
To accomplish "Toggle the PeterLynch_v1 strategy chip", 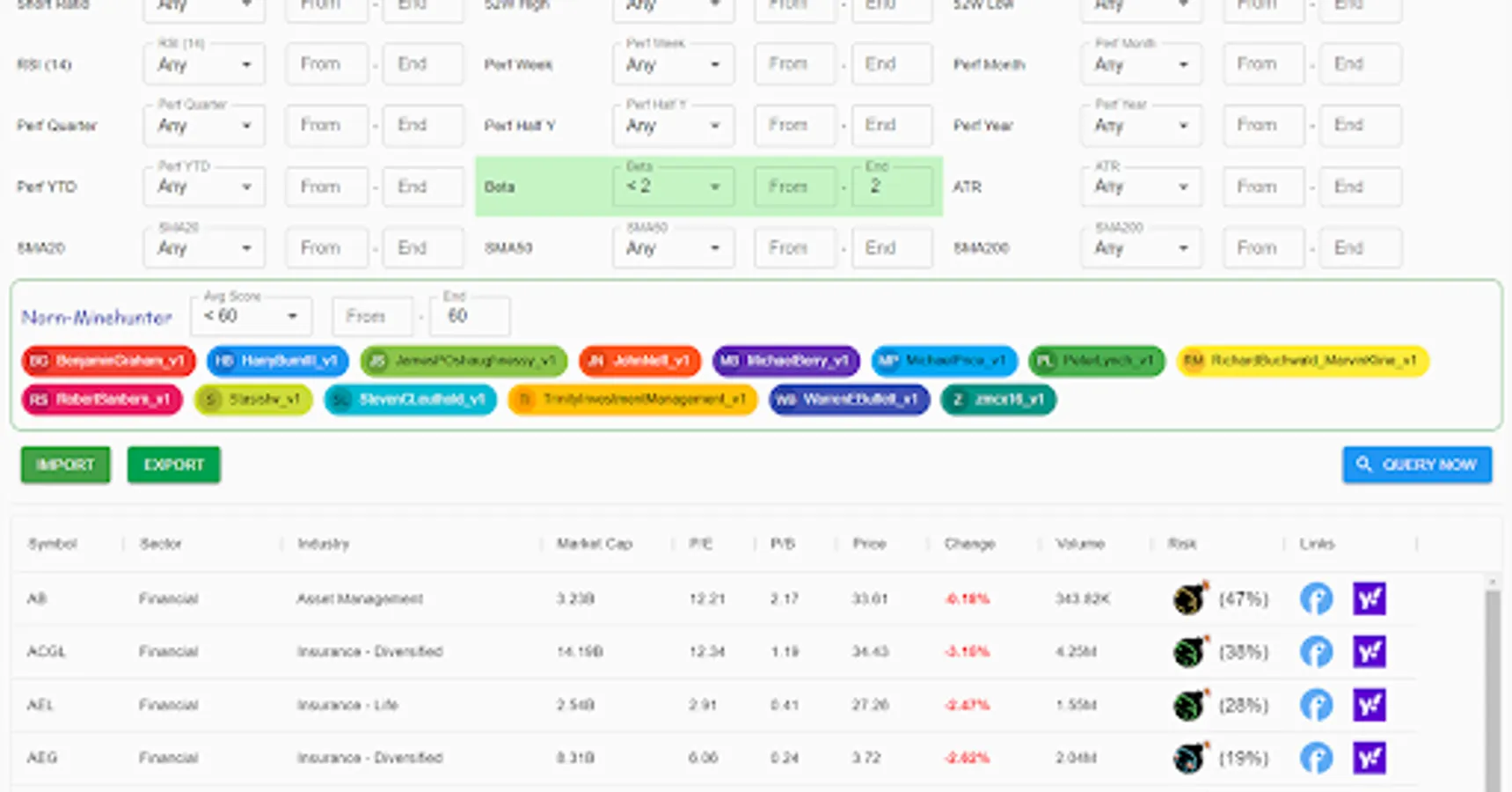I will coord(1097,361).
